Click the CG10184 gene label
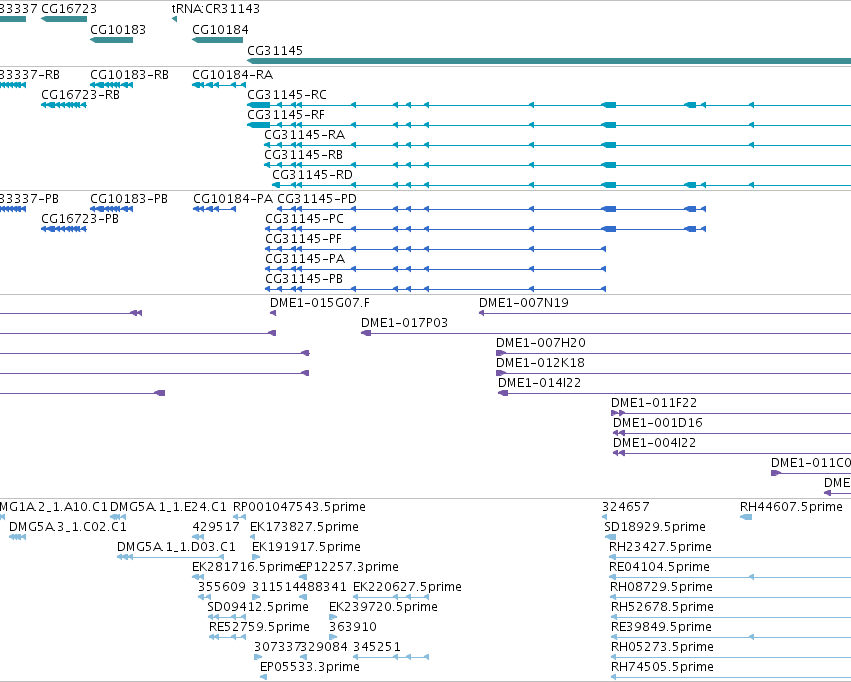This screenshot has height=682, width=851. click(x=220, y=30)
